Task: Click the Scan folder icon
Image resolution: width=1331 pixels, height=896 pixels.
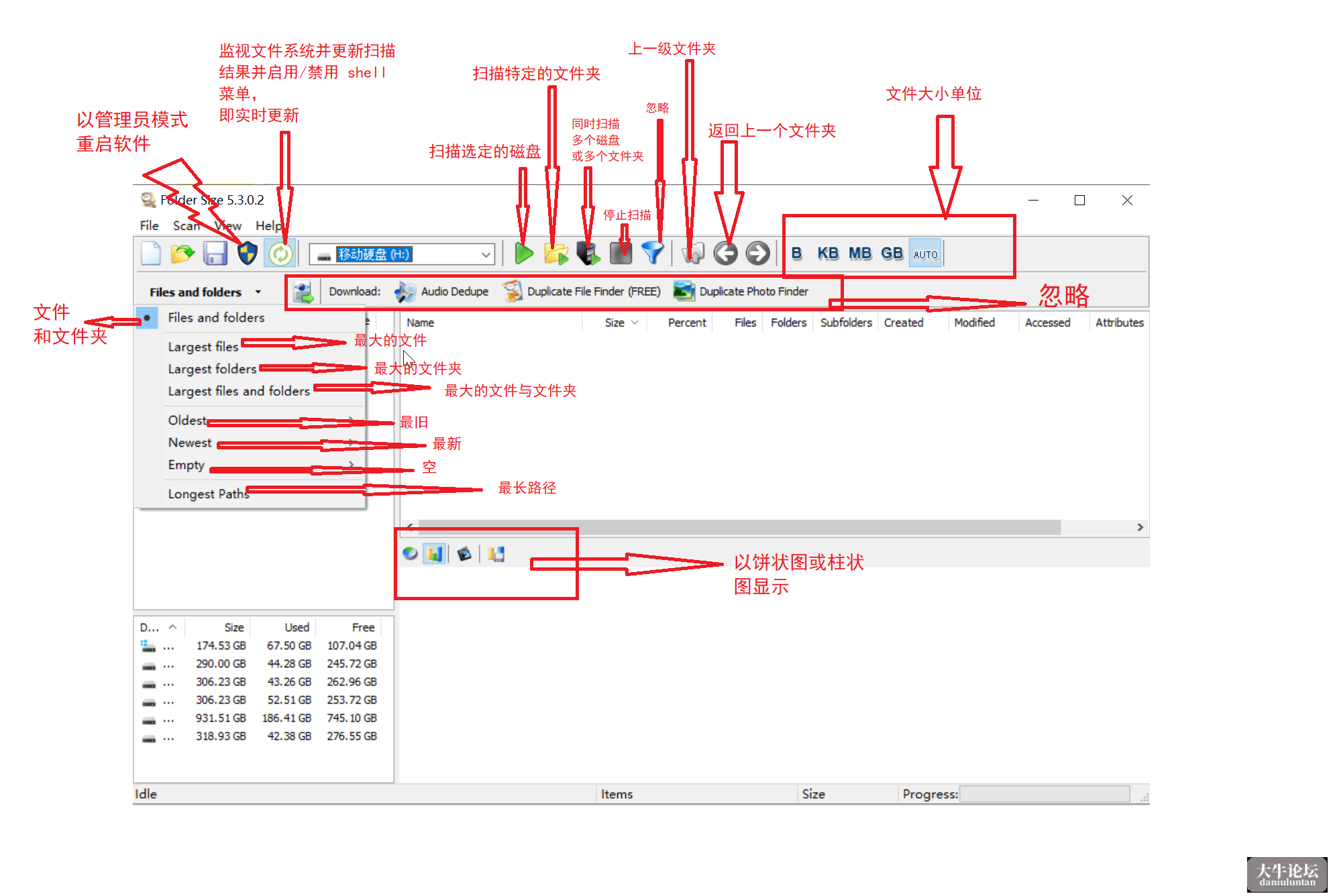Action: tap(555, 254)
